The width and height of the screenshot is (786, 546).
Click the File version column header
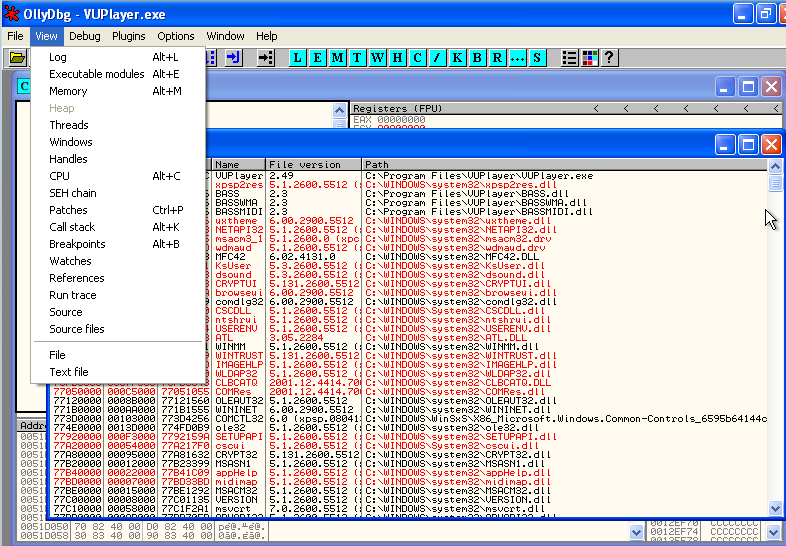point(313,164)
